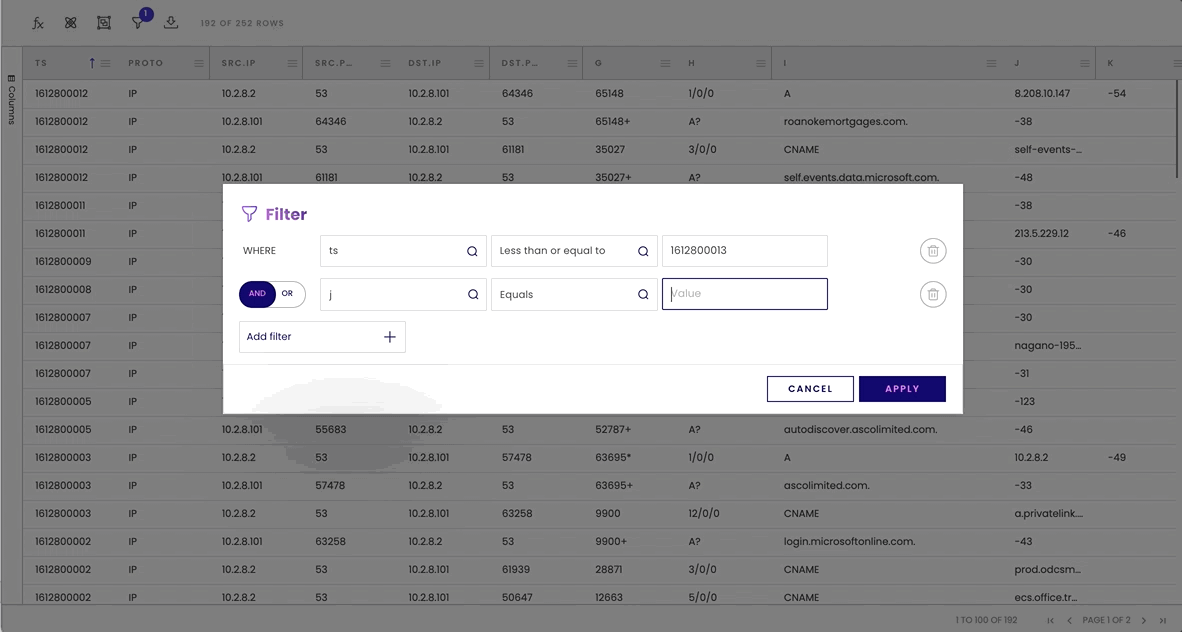Click cell 65148+ in G column
The height and width of the screenshot is (632, 1182).
(613, 121)
